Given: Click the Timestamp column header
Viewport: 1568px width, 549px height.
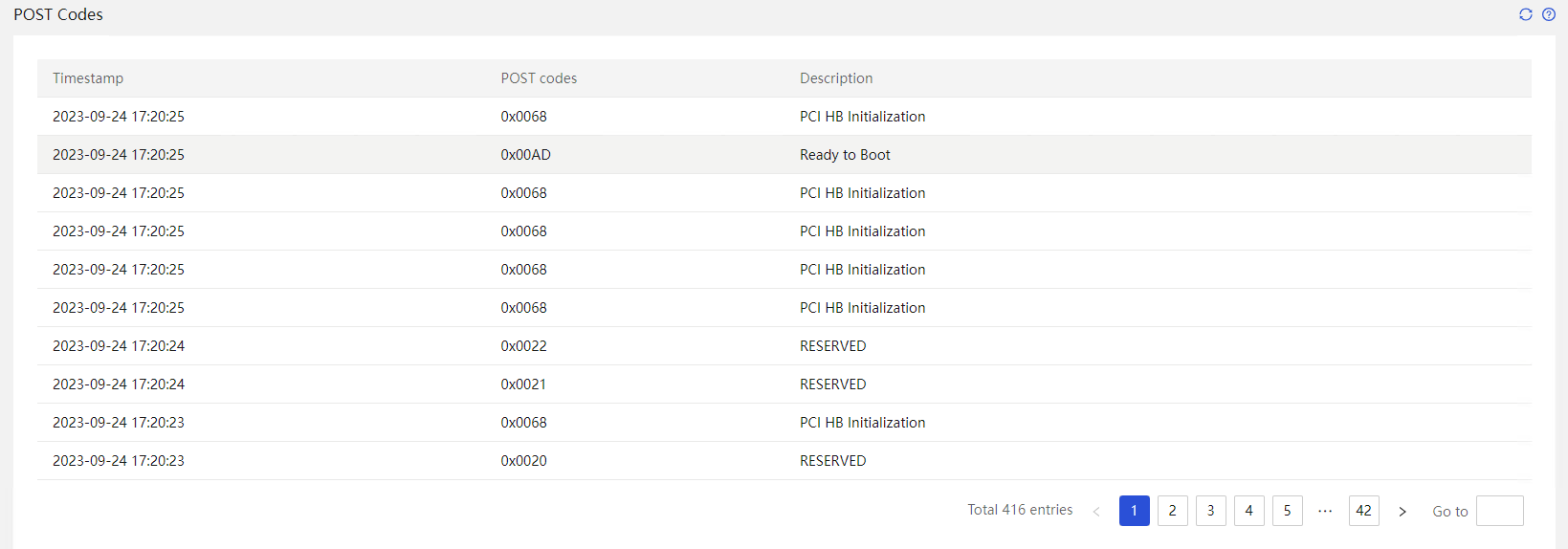Looking at the screenshot, I should 88,78.
